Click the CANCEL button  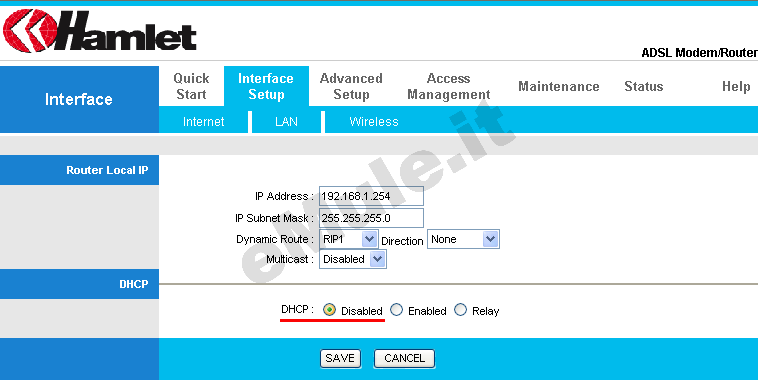click(404, 359)
